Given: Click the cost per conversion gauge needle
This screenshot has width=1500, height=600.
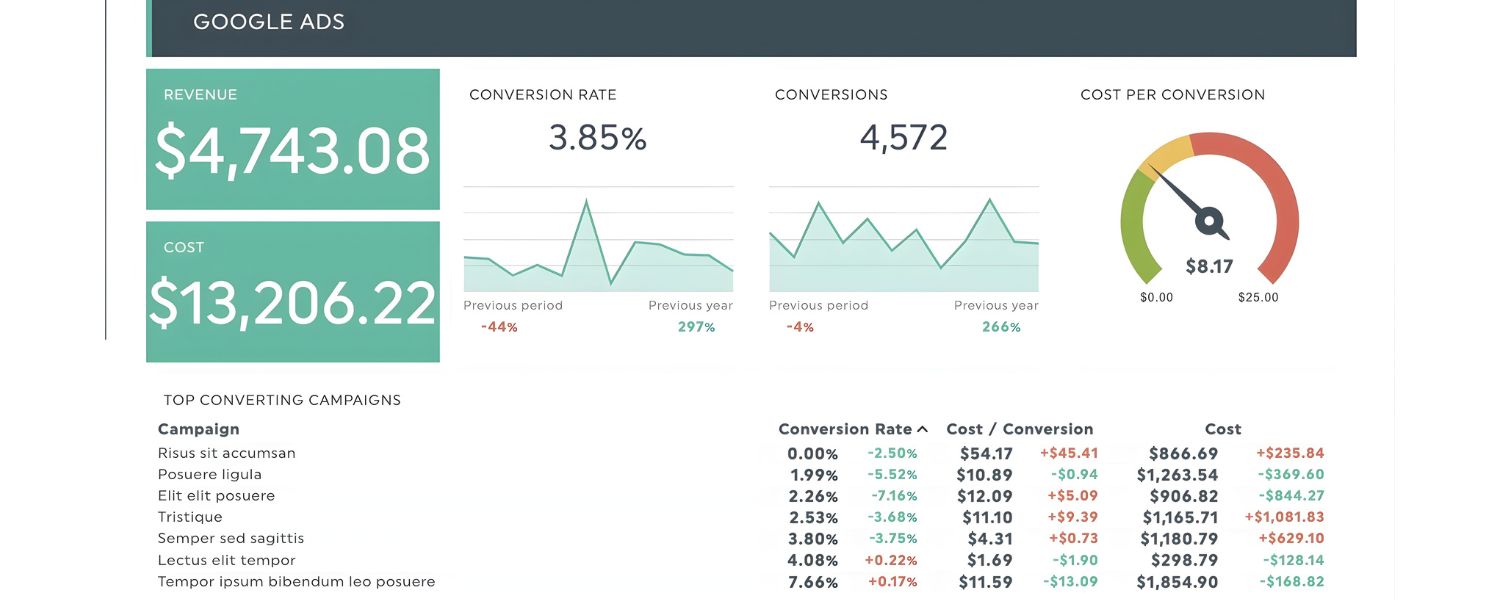Looking at the screenshot, I should pos(1187,199).
